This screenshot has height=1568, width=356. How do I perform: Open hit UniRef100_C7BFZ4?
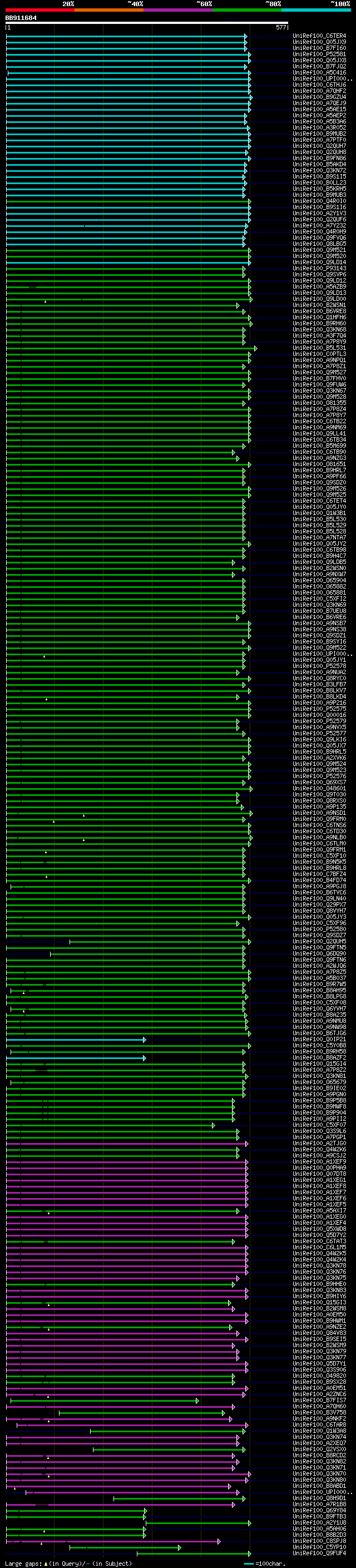coord(319,874)
